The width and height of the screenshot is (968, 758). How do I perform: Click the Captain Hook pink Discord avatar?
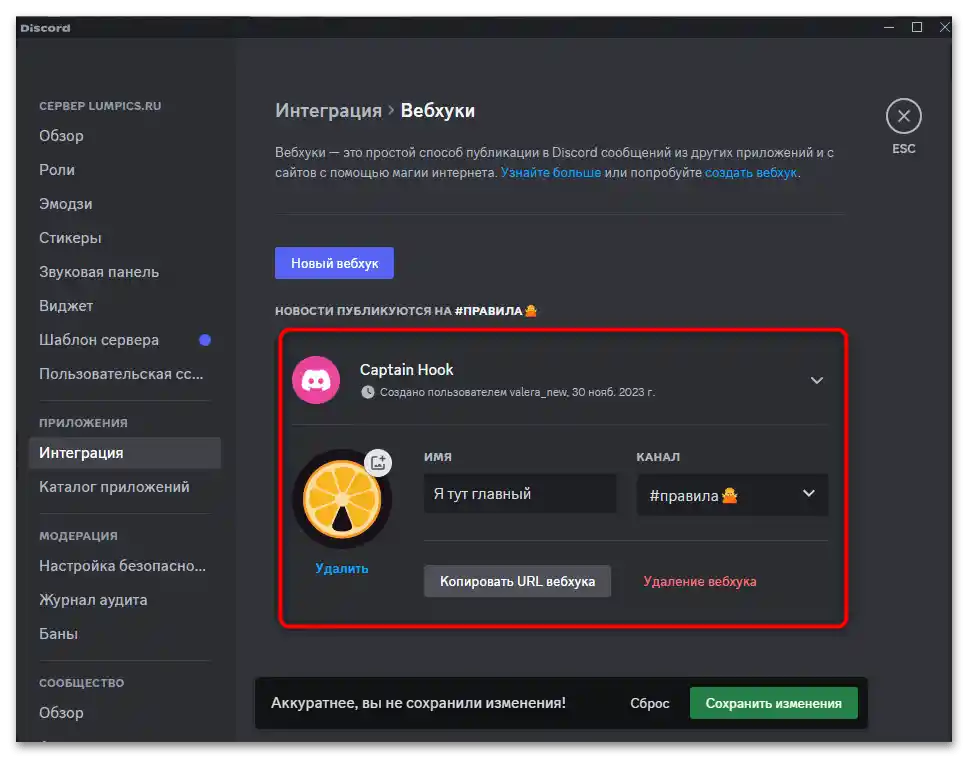[315, 380]
